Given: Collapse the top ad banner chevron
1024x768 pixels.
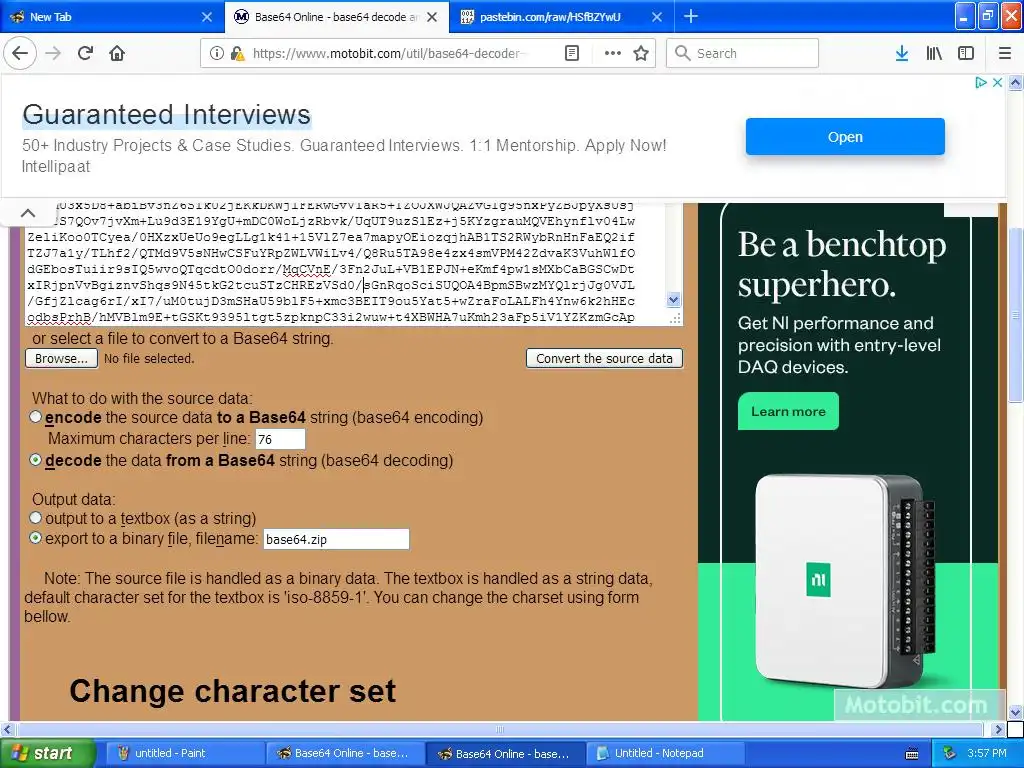Looking at the screenshot, I should tap(28, 213).
